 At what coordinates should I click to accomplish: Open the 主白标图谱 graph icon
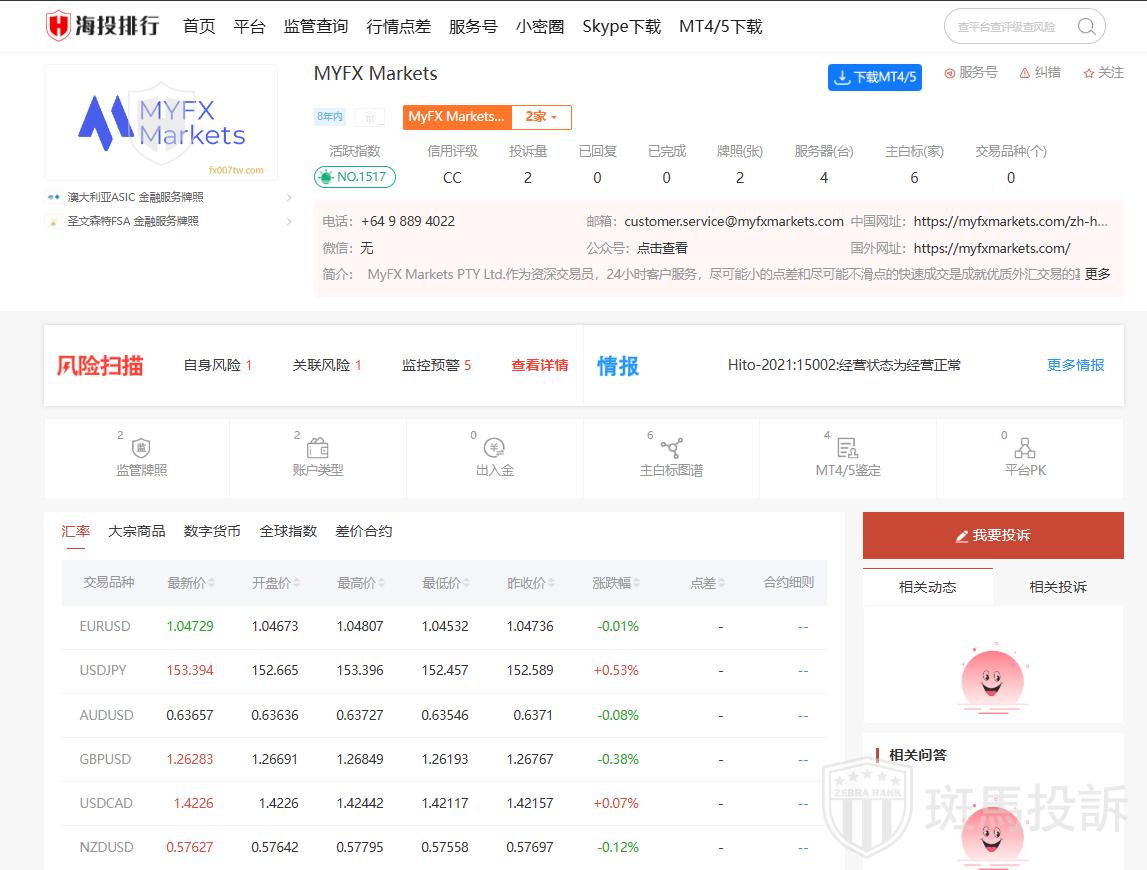click(x=671, y=449)
